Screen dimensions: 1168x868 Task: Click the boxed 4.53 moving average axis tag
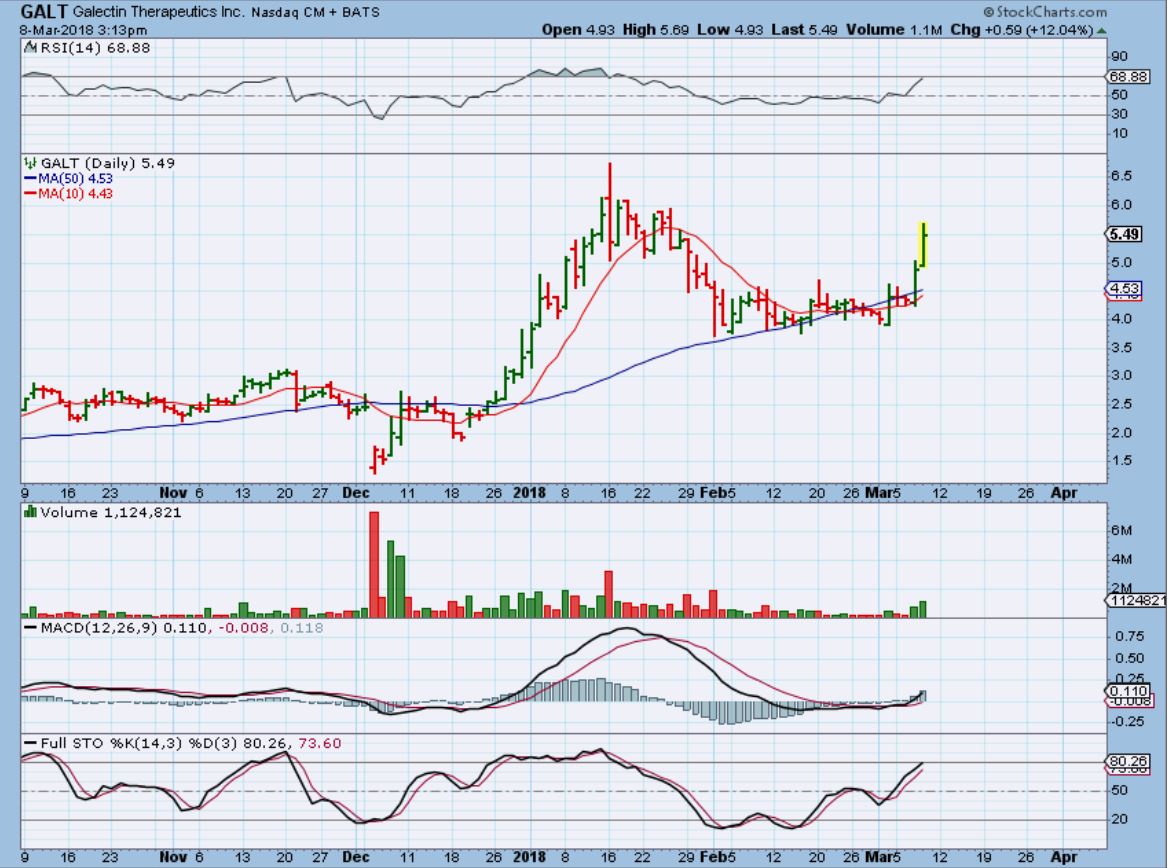point(1124,289)
